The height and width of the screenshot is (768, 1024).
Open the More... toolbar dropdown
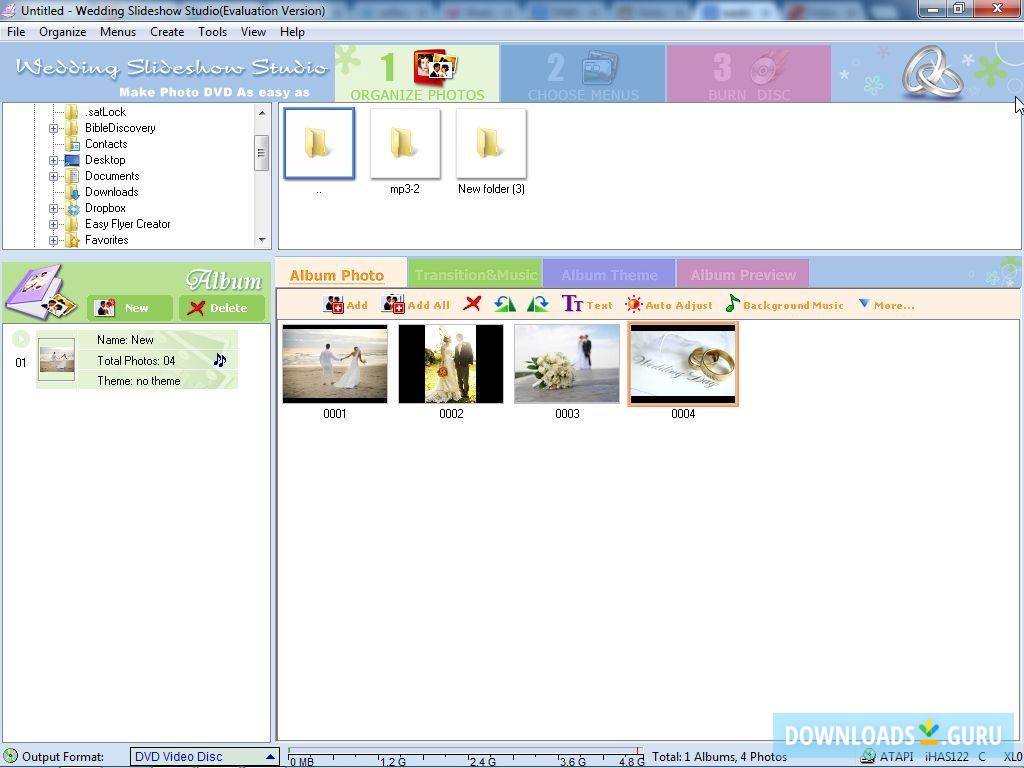pyautogui.click(x=888, y=305)
